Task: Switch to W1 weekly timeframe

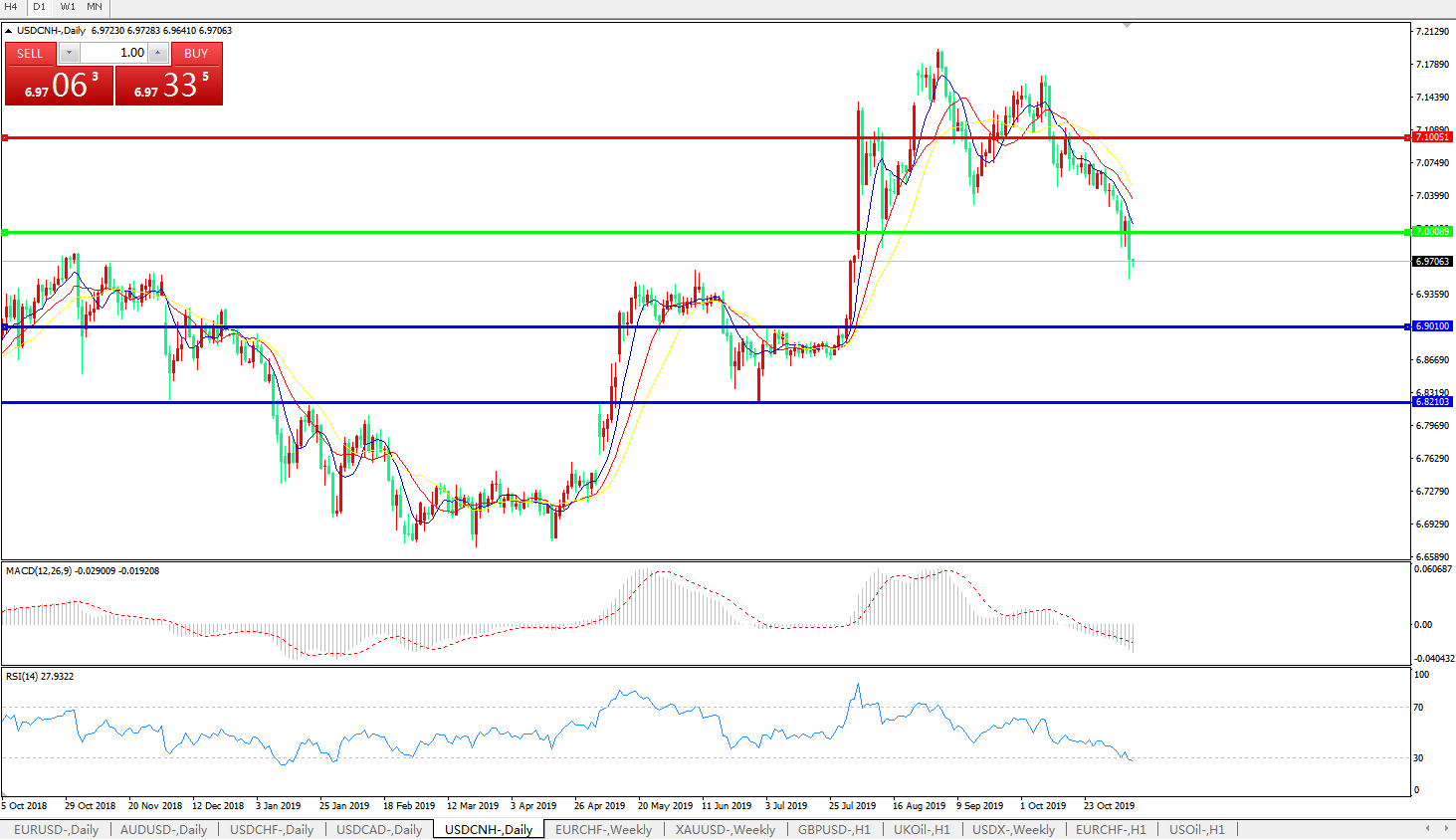Action: (68, 7)
